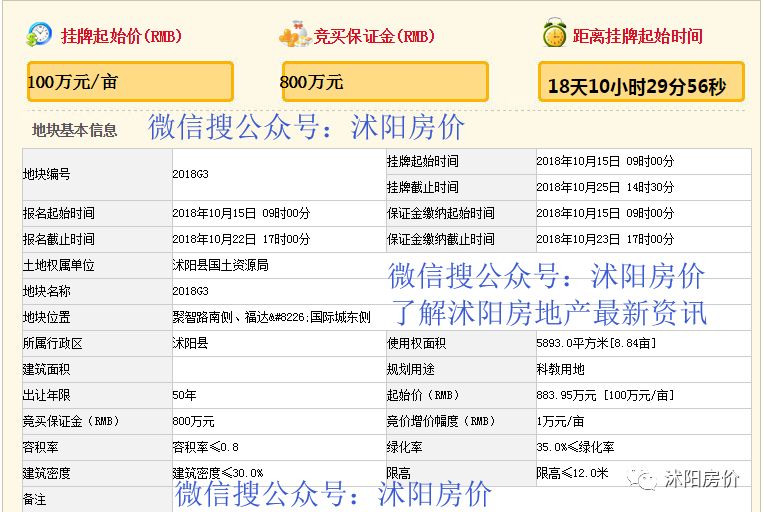Click the 沭阳县 value beside 所属行政区

point(191,343)
